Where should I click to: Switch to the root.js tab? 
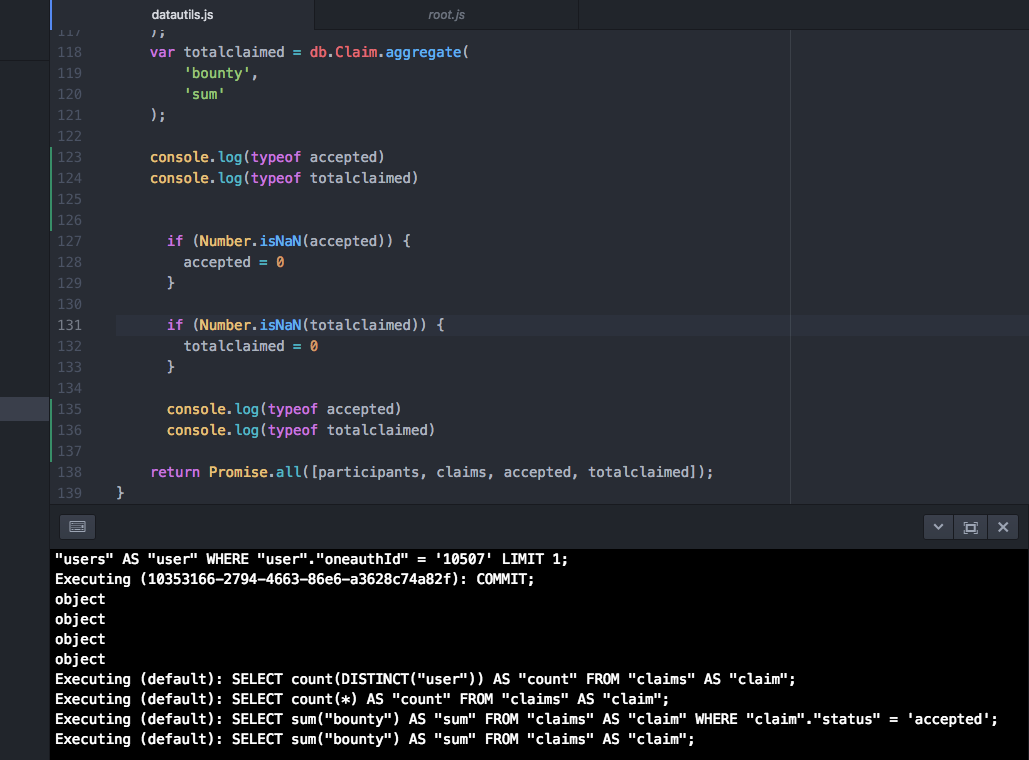pyautogui.click(x=446, y=14)
